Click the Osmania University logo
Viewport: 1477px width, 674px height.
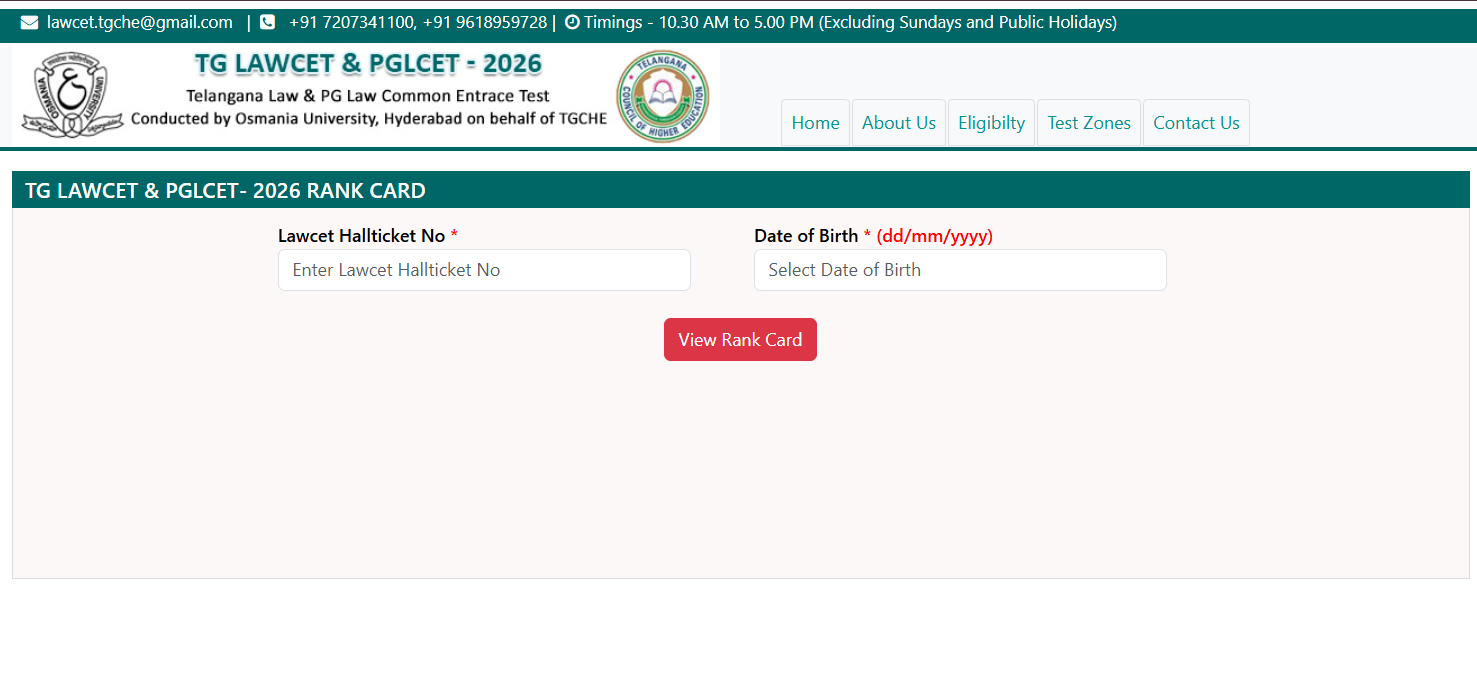[x=71, y=95]
